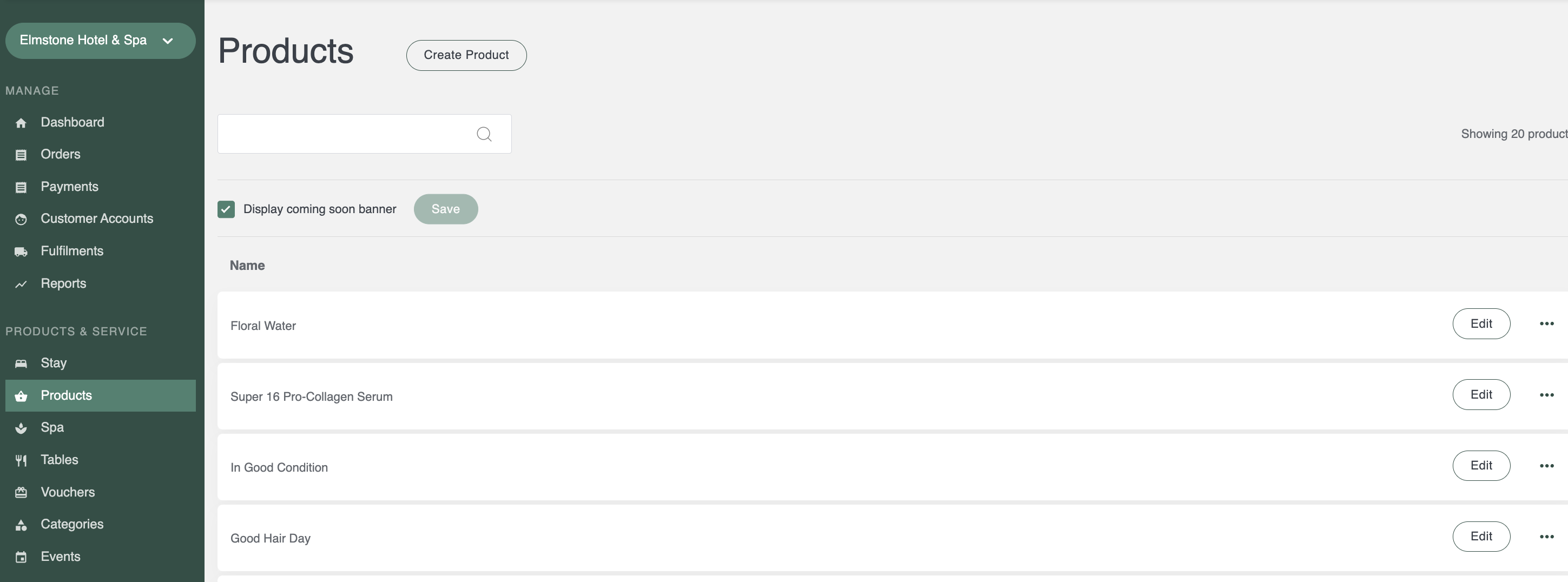
Task: Click the search magnifier icon
Action: (484, 134)
